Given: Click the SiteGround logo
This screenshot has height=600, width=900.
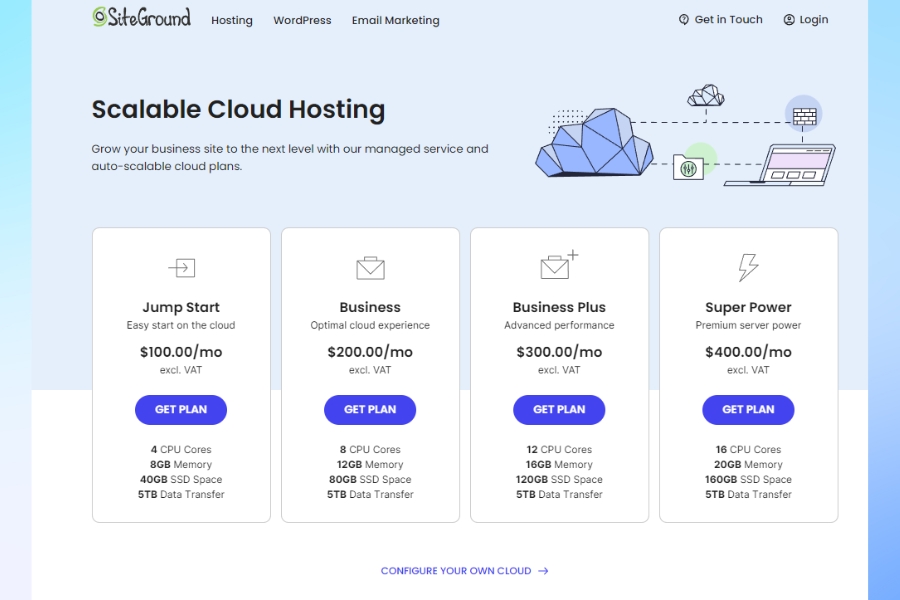Looking at the screenshot, I should [x=141, y=17].
